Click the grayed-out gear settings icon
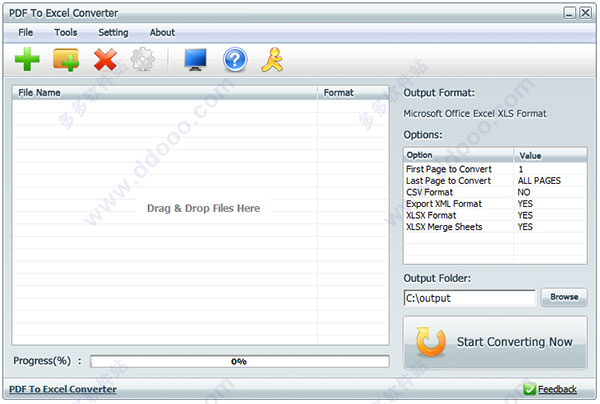The height and width of the screenshot is (404, 600). pos(143,59)
